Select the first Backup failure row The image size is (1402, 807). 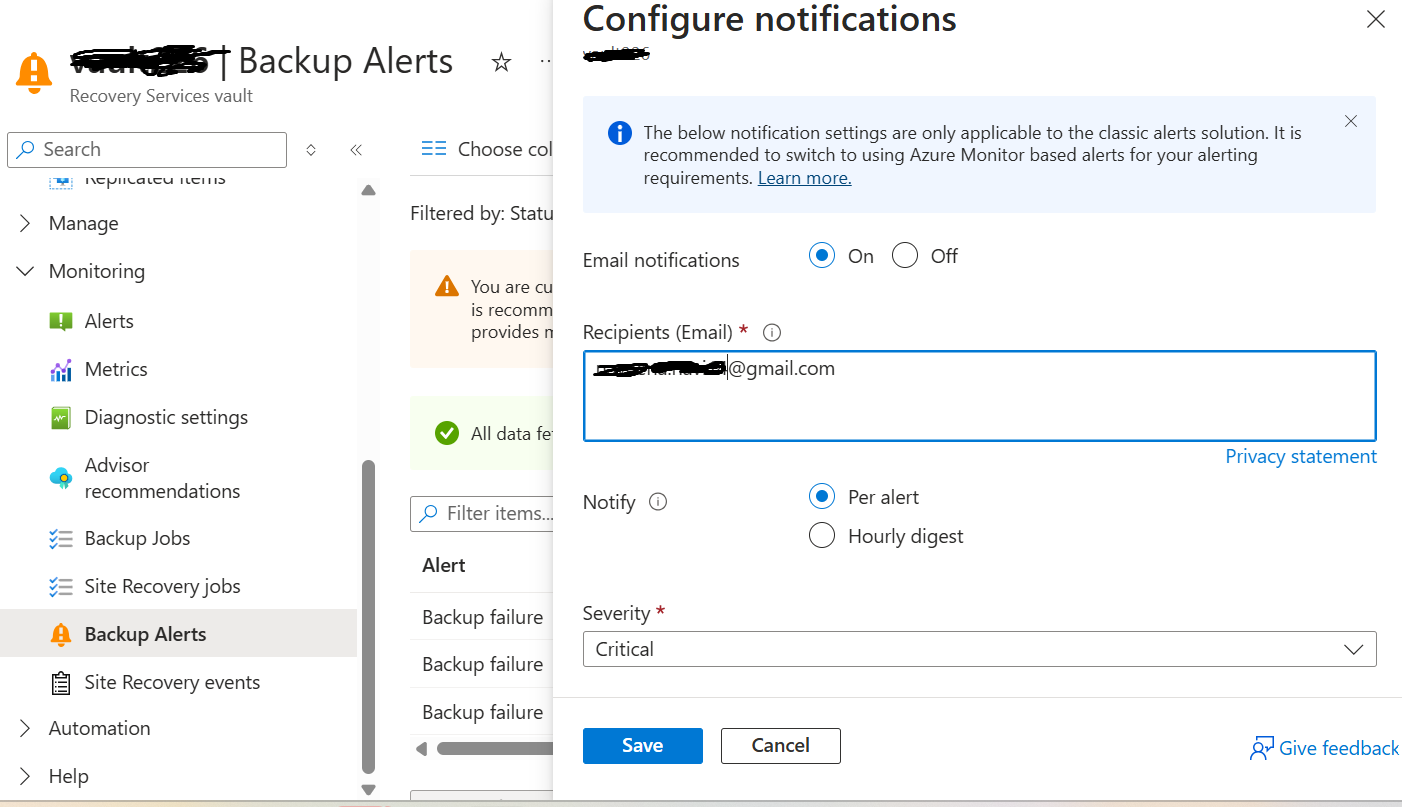coord(482,617)
